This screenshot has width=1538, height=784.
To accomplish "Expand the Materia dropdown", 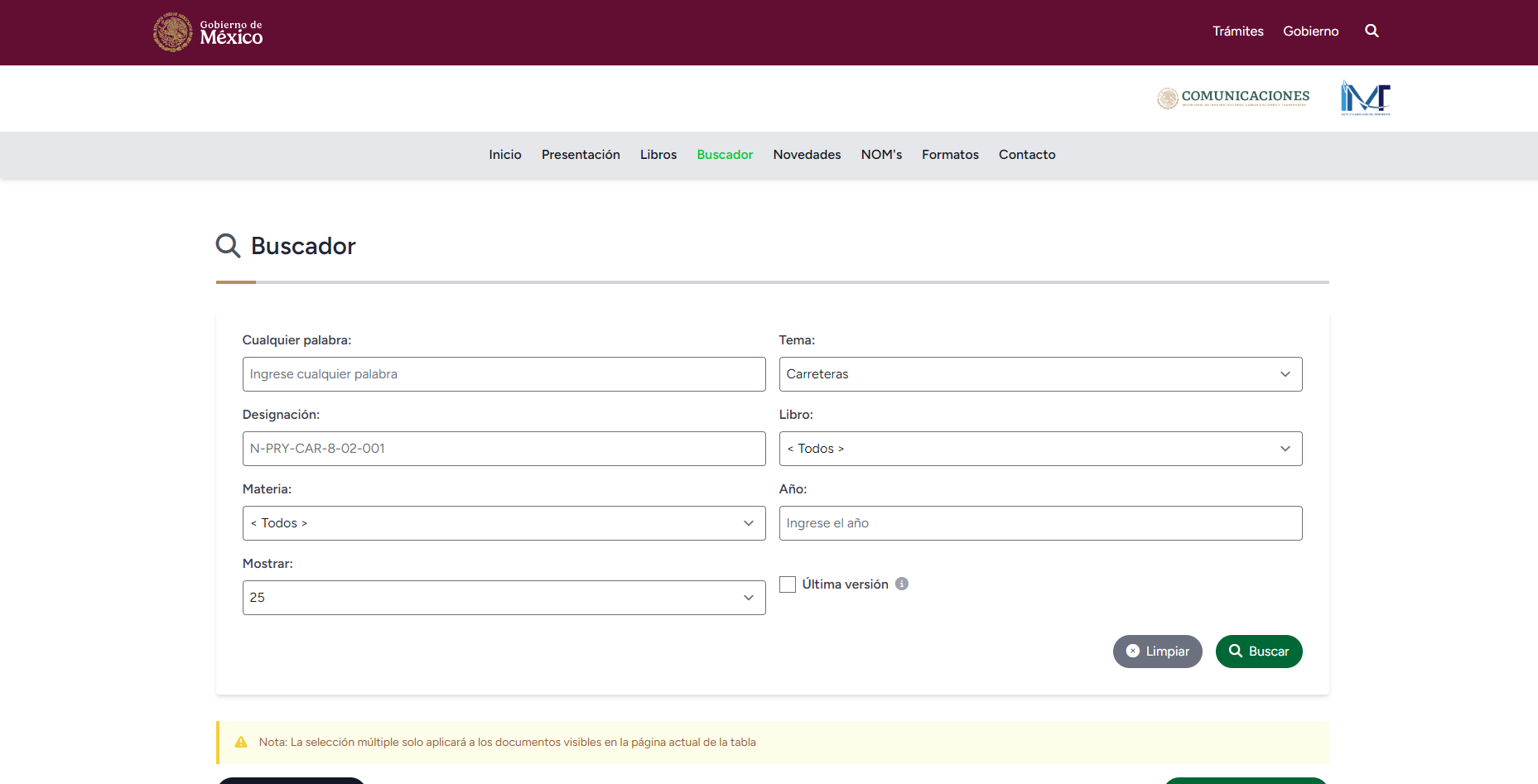I will pyautogui.click(x=504, y=523).
